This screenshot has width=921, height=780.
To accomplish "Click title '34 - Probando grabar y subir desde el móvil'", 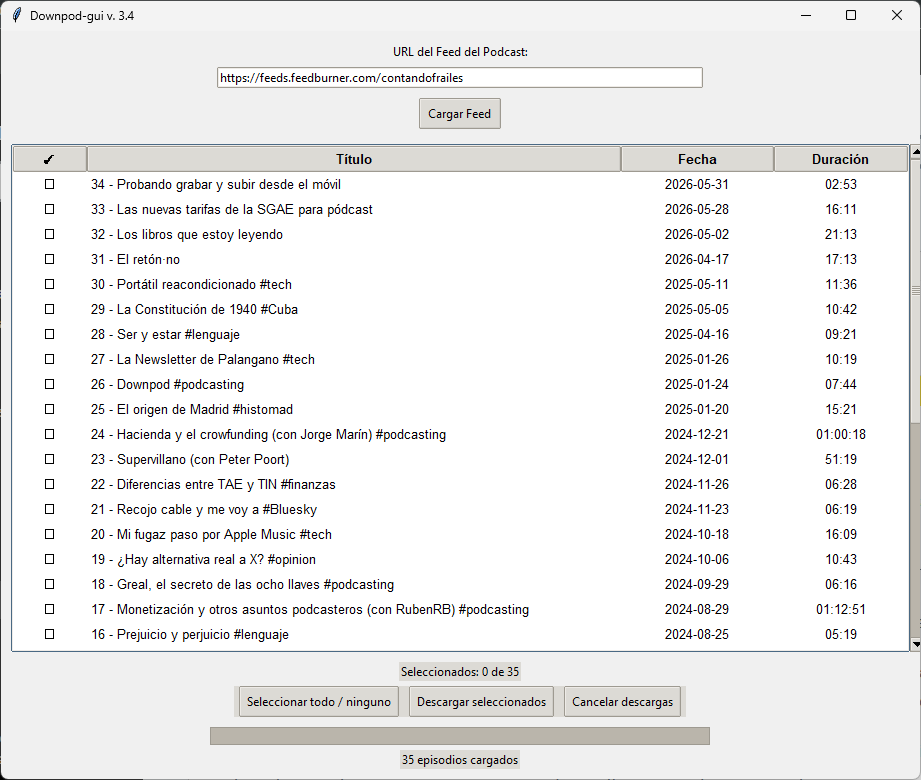I will point(216,184).
